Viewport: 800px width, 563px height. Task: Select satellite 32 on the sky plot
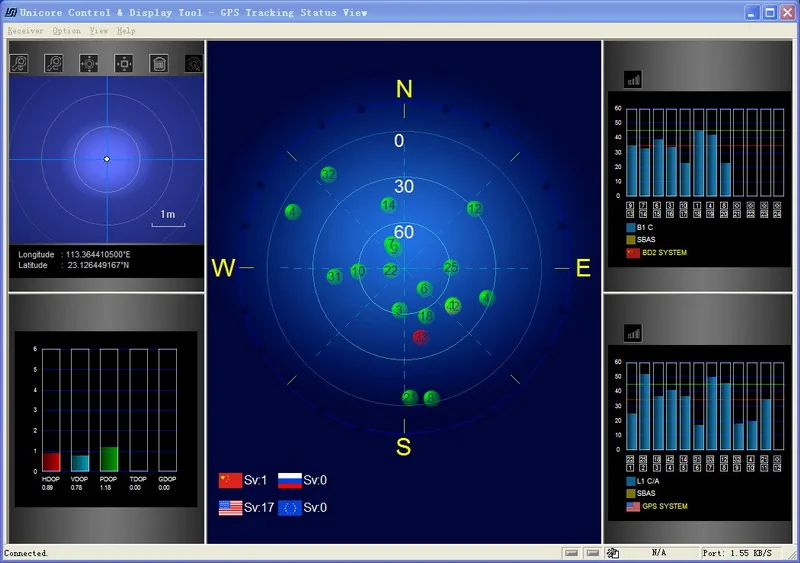328,174
